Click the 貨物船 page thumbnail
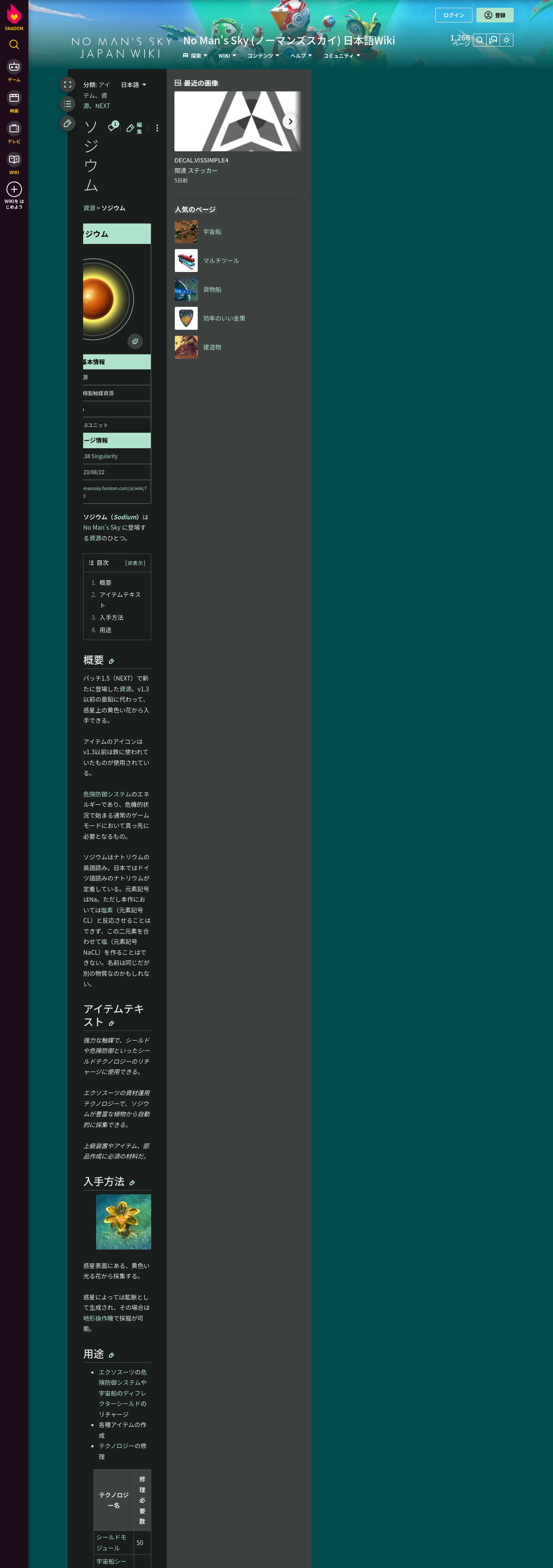This screenshot has height=1568, width=553. click(x=186, y=290)
